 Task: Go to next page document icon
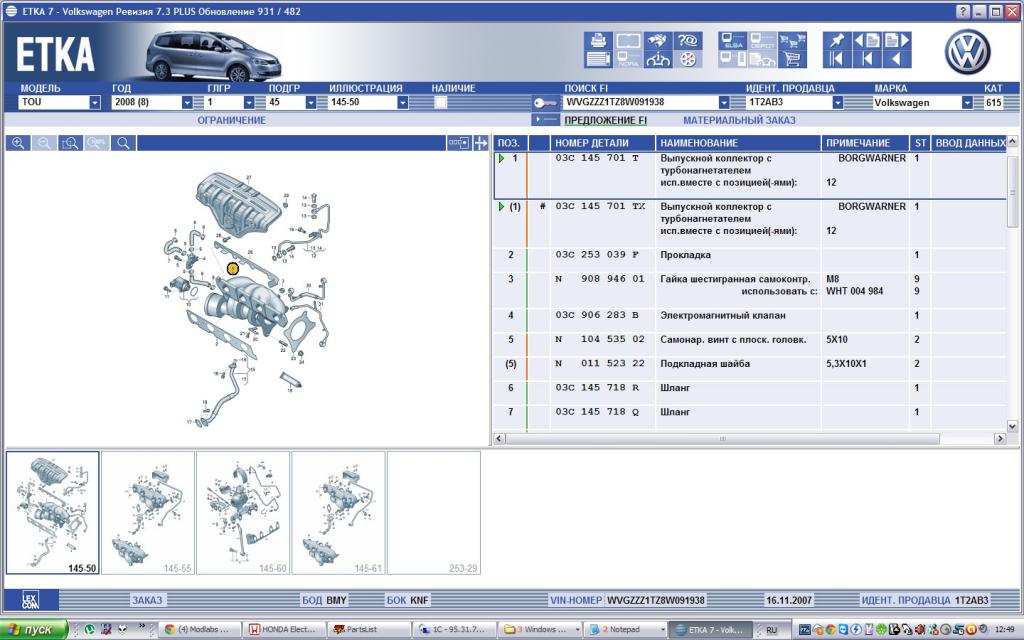coord(897,40)
